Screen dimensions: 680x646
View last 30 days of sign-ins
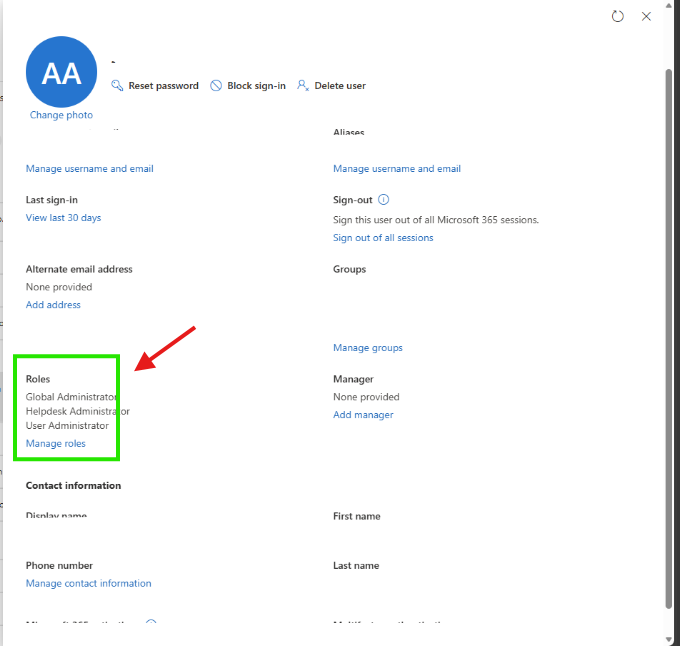point(63,218)
